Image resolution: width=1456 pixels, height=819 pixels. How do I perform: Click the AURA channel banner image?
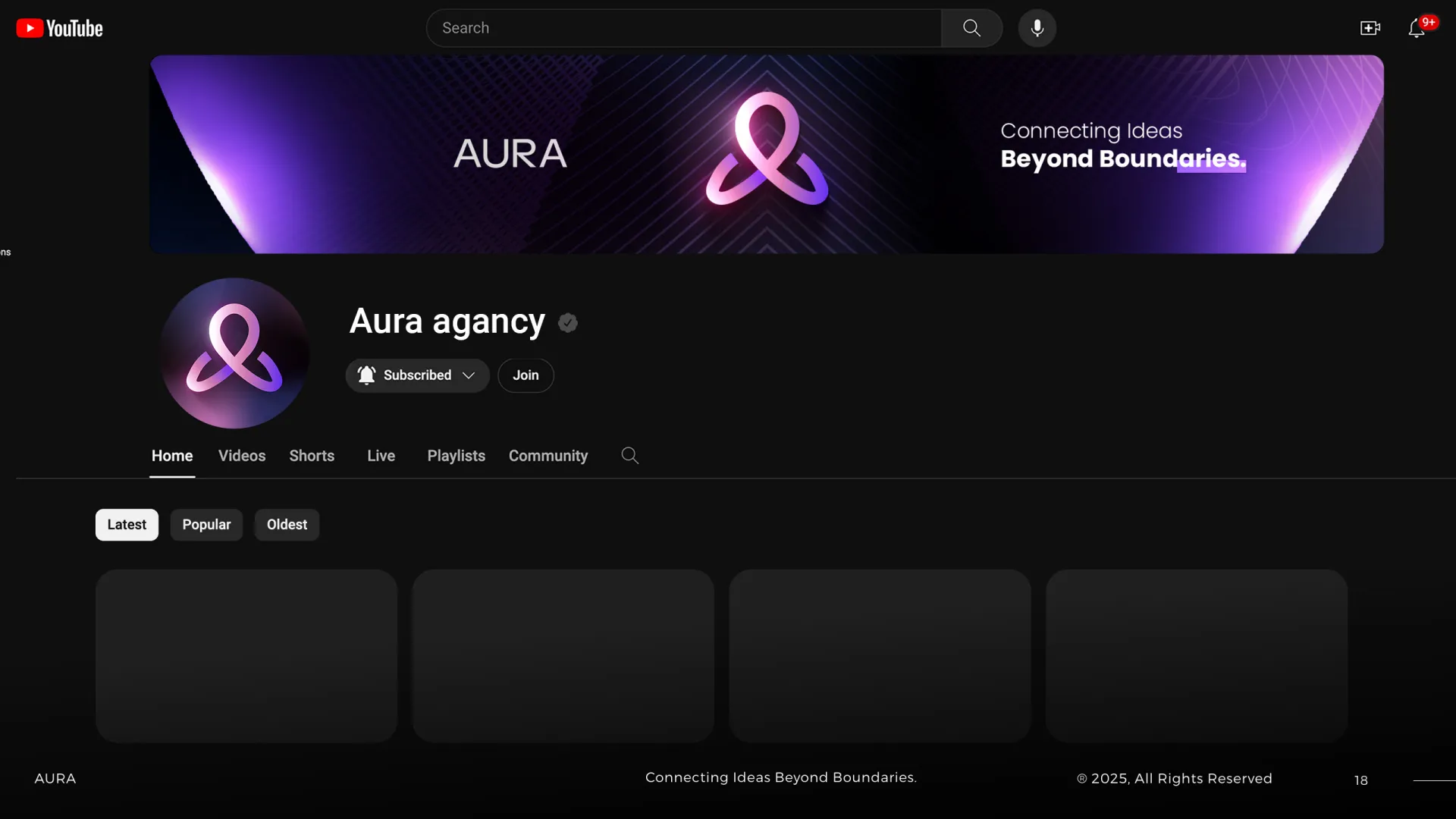(x=767, y=154)
